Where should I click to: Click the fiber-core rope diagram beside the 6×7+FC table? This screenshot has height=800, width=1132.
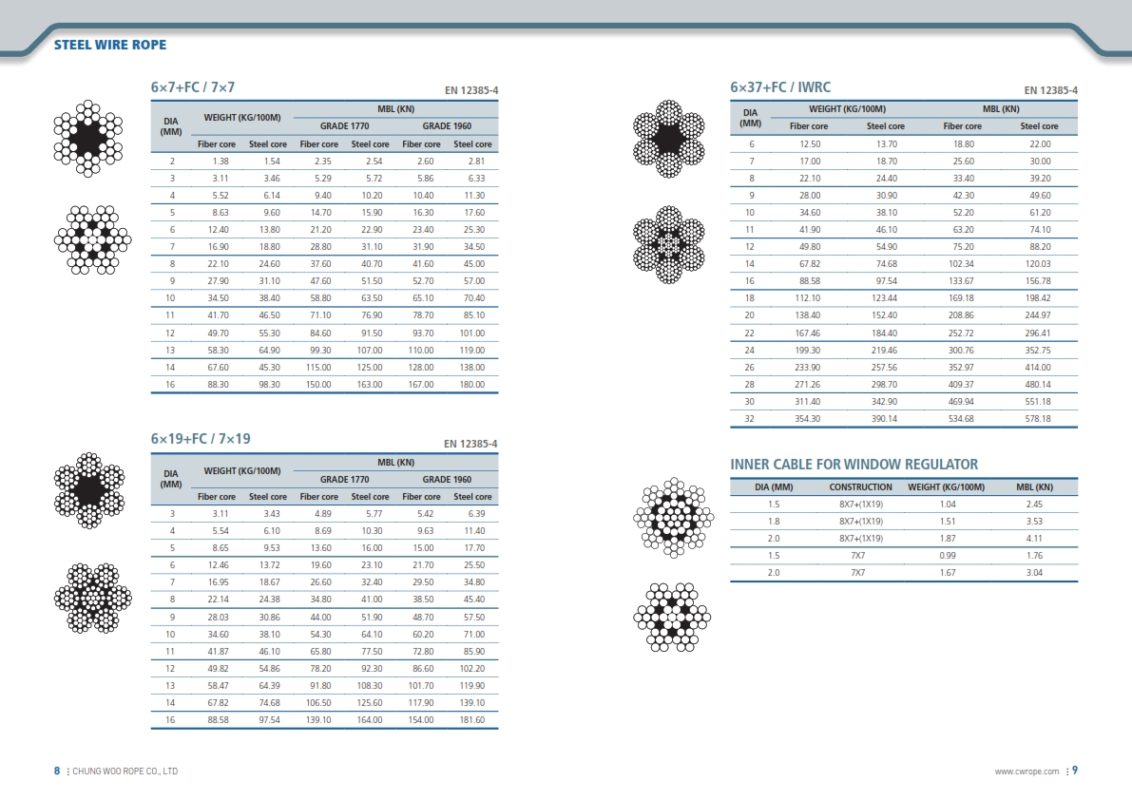89,138
